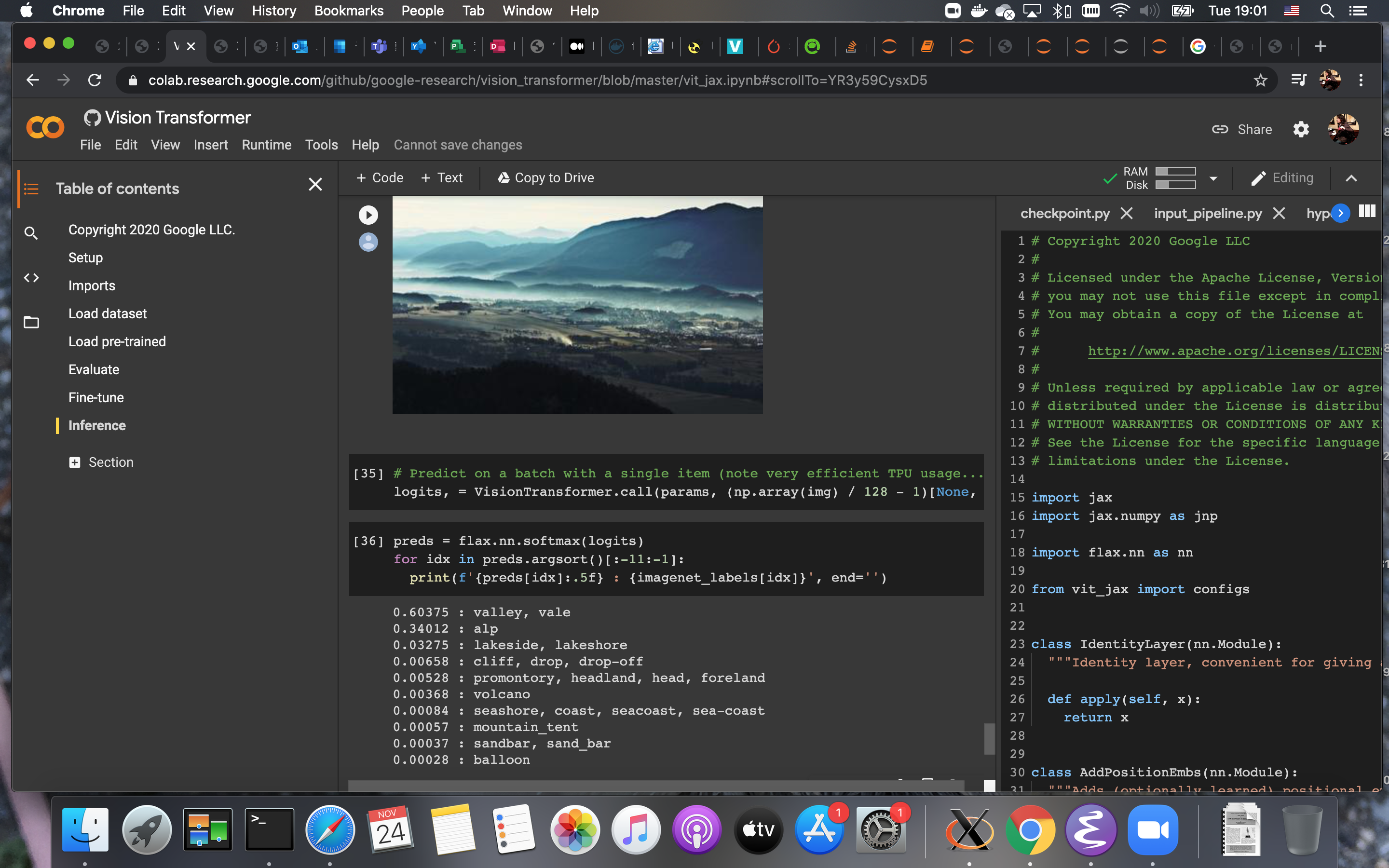
Task: Click the valley landscape output image
Action: click(x=577, y=305)
